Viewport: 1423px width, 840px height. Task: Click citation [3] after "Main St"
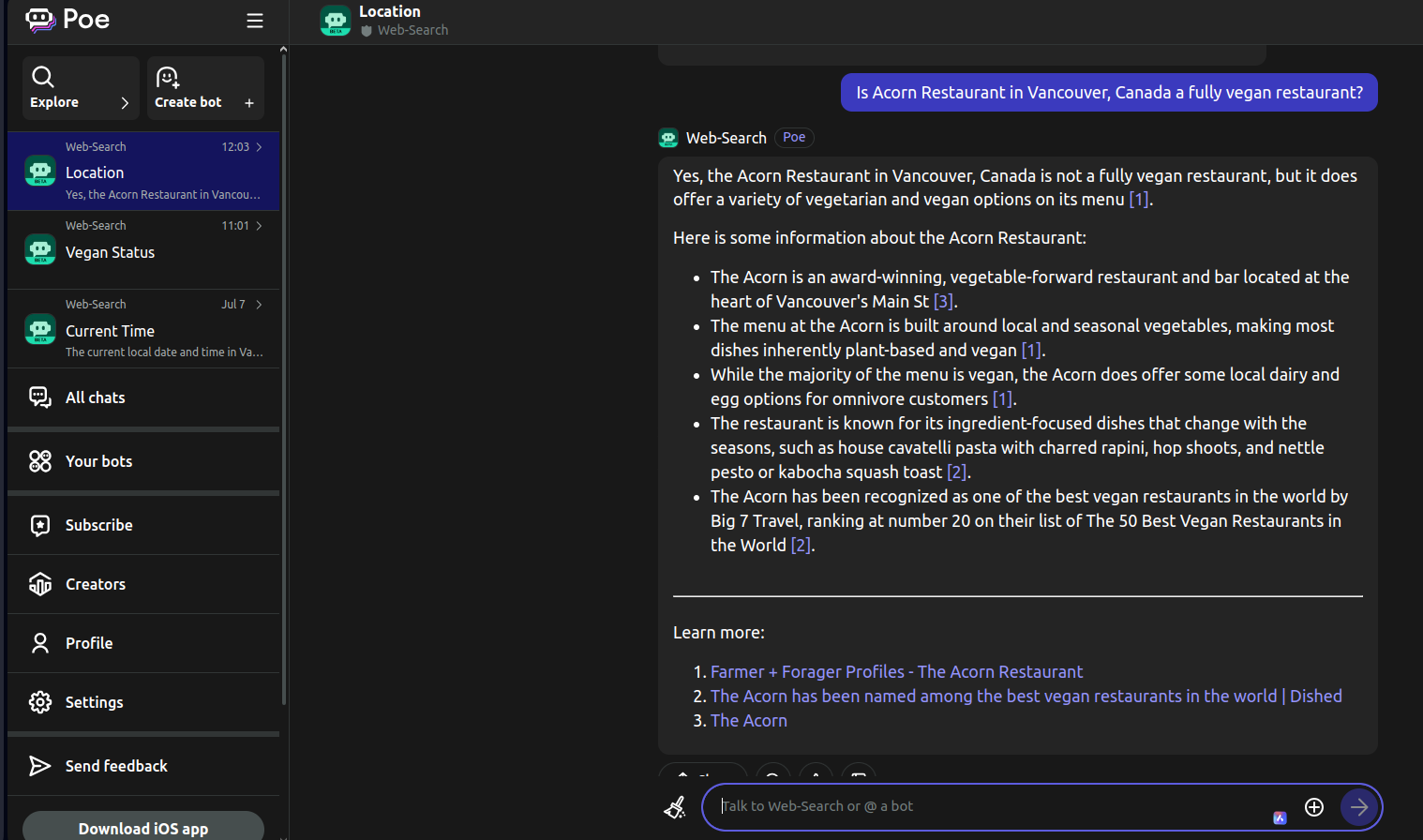click(x=943, y=302)
